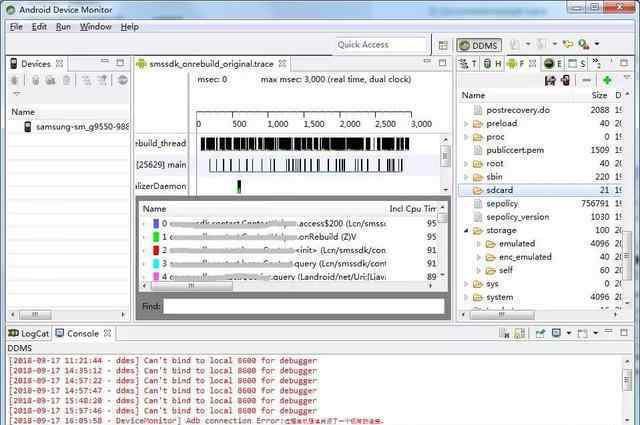The height and width of the screenshot is (425, 640).
Task: Switch to smssdk_onrebuild_original.trace tab
Action: 211,64
